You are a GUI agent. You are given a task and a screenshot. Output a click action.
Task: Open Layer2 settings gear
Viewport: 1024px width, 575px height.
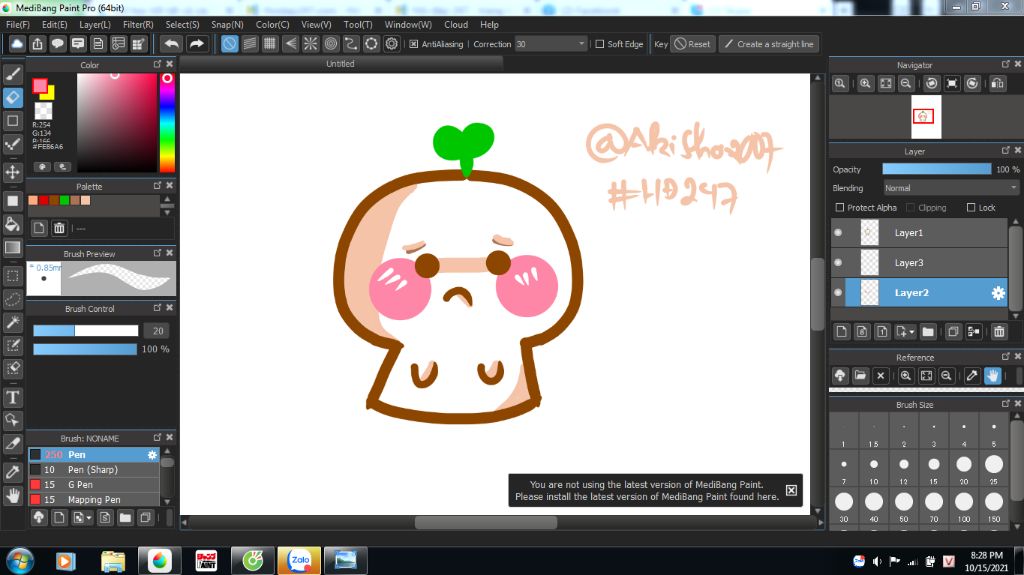coord(998,293)
